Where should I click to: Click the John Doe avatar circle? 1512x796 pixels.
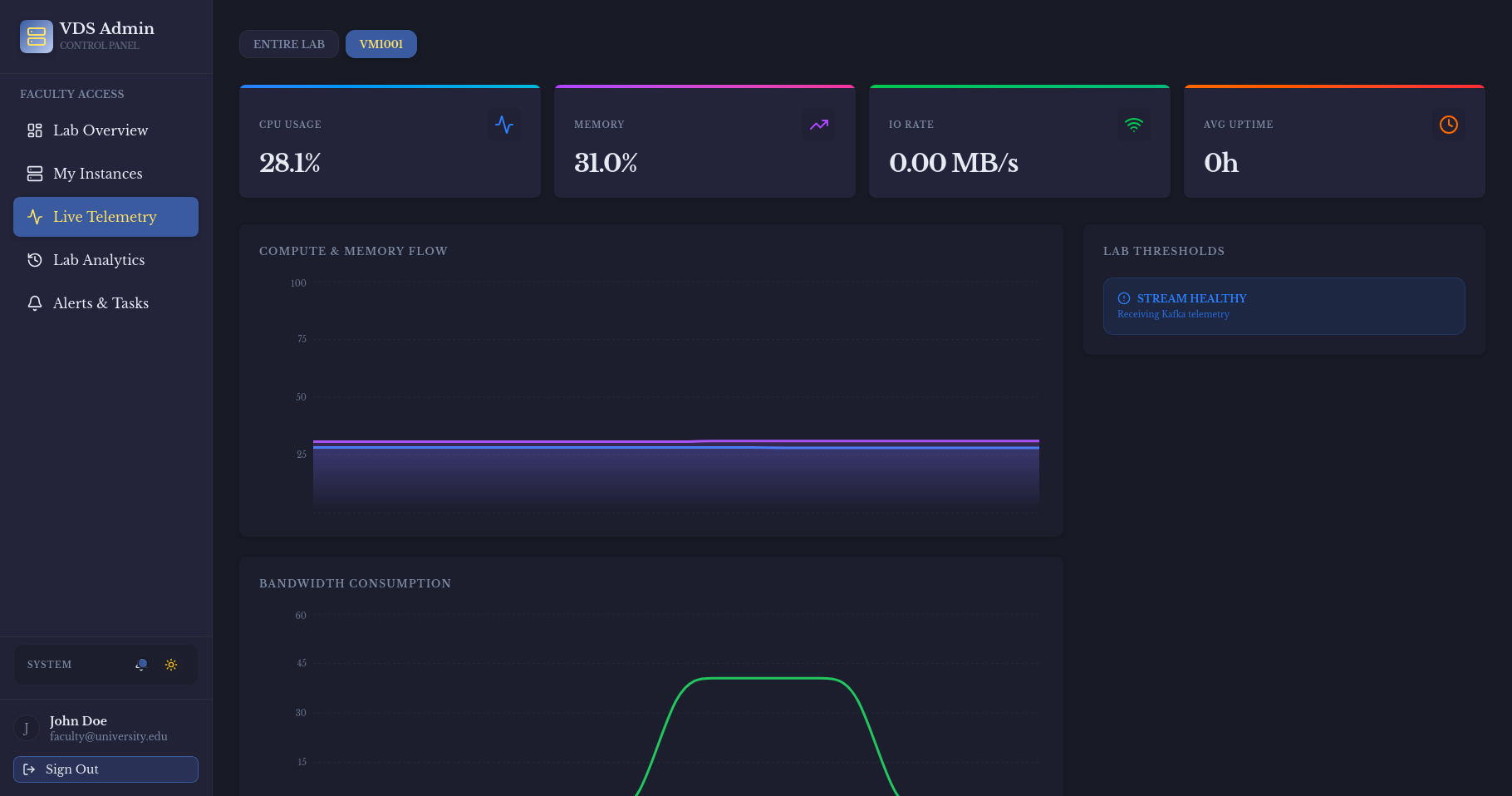27,729
